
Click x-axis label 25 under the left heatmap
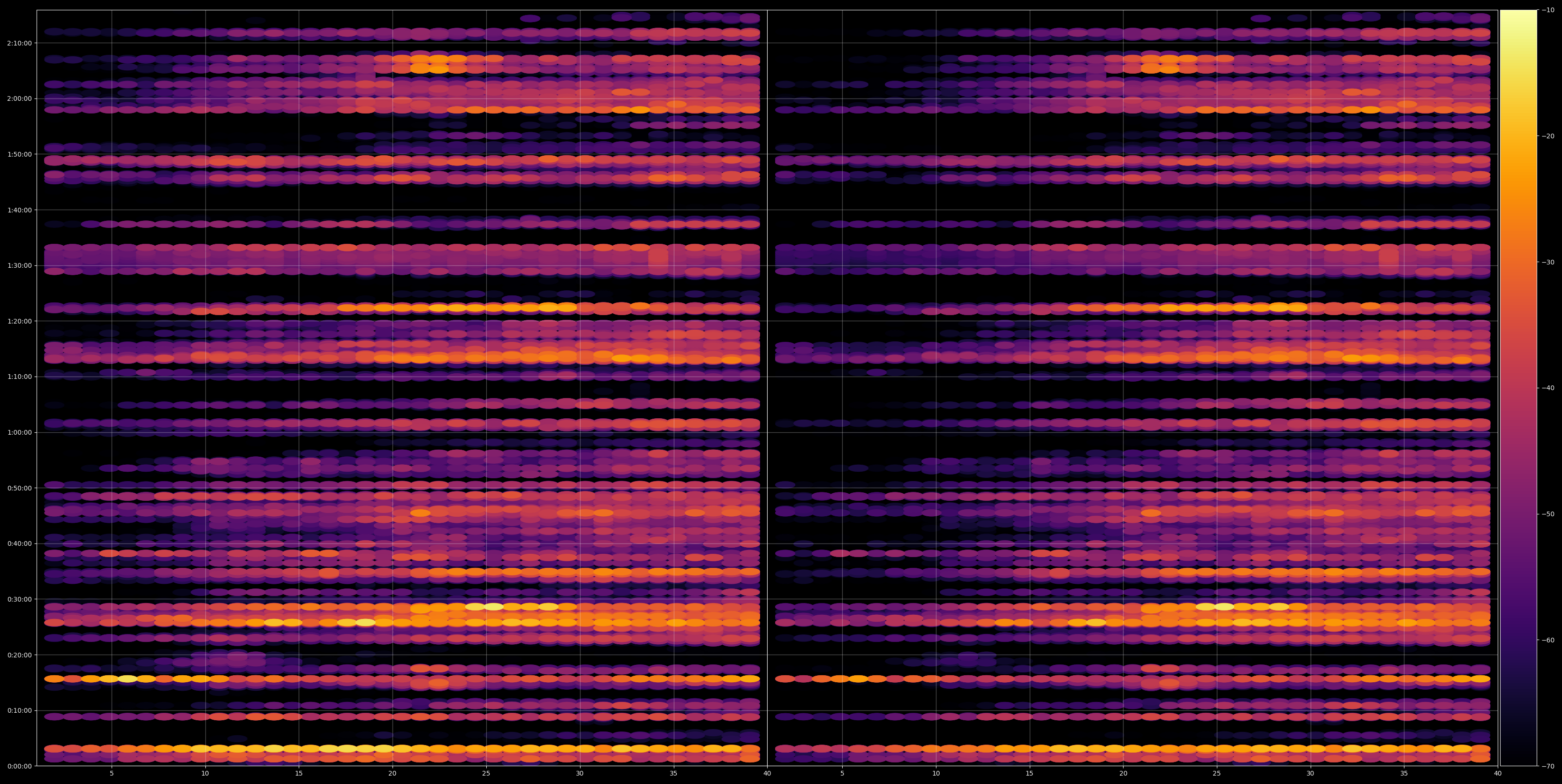(x=486, y=774)
